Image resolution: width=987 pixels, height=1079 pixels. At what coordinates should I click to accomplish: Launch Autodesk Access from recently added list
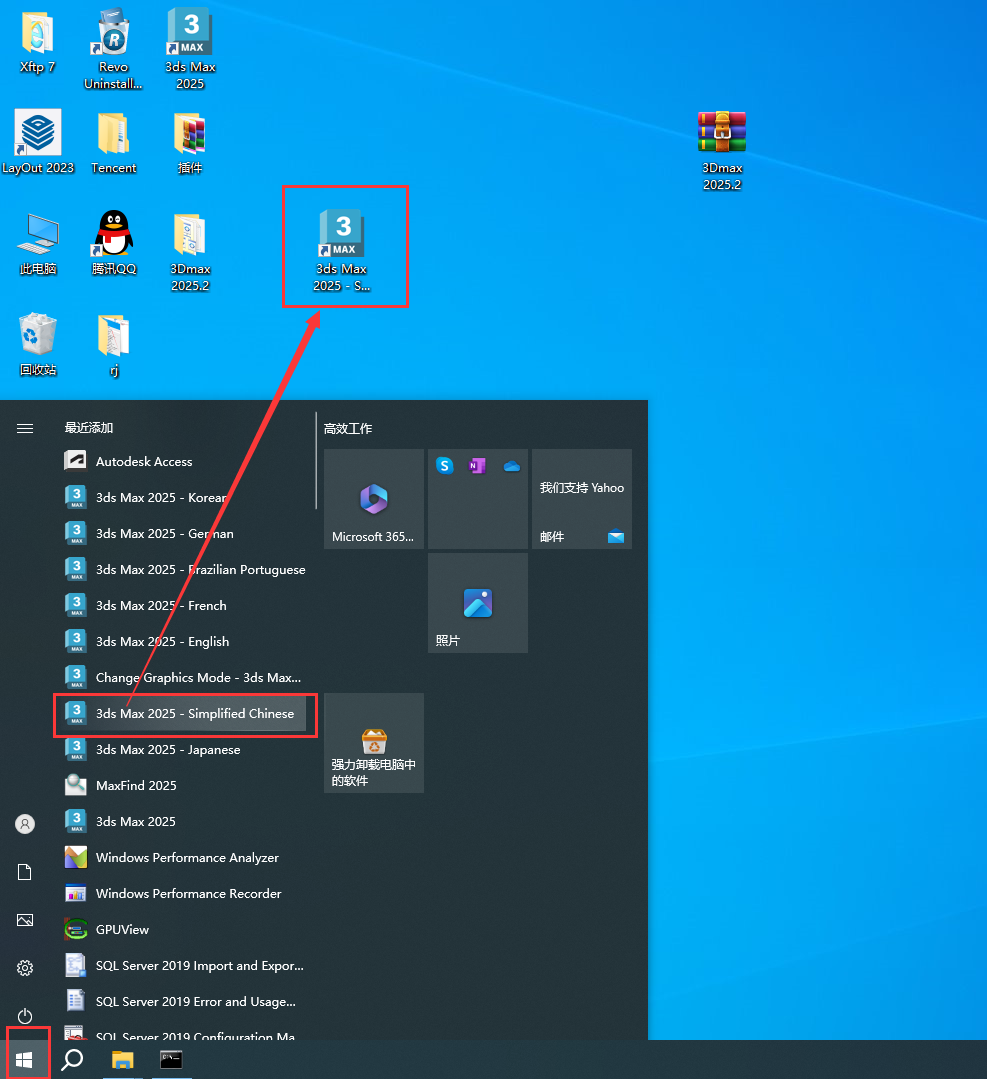143,461
